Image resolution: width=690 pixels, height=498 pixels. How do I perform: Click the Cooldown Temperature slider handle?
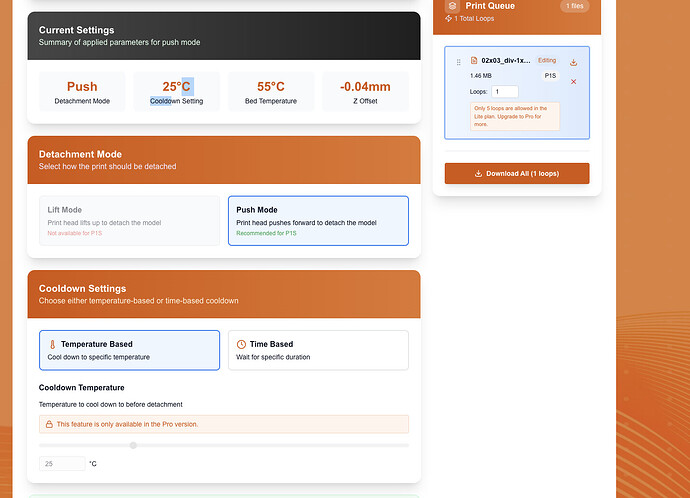(133, 445)
